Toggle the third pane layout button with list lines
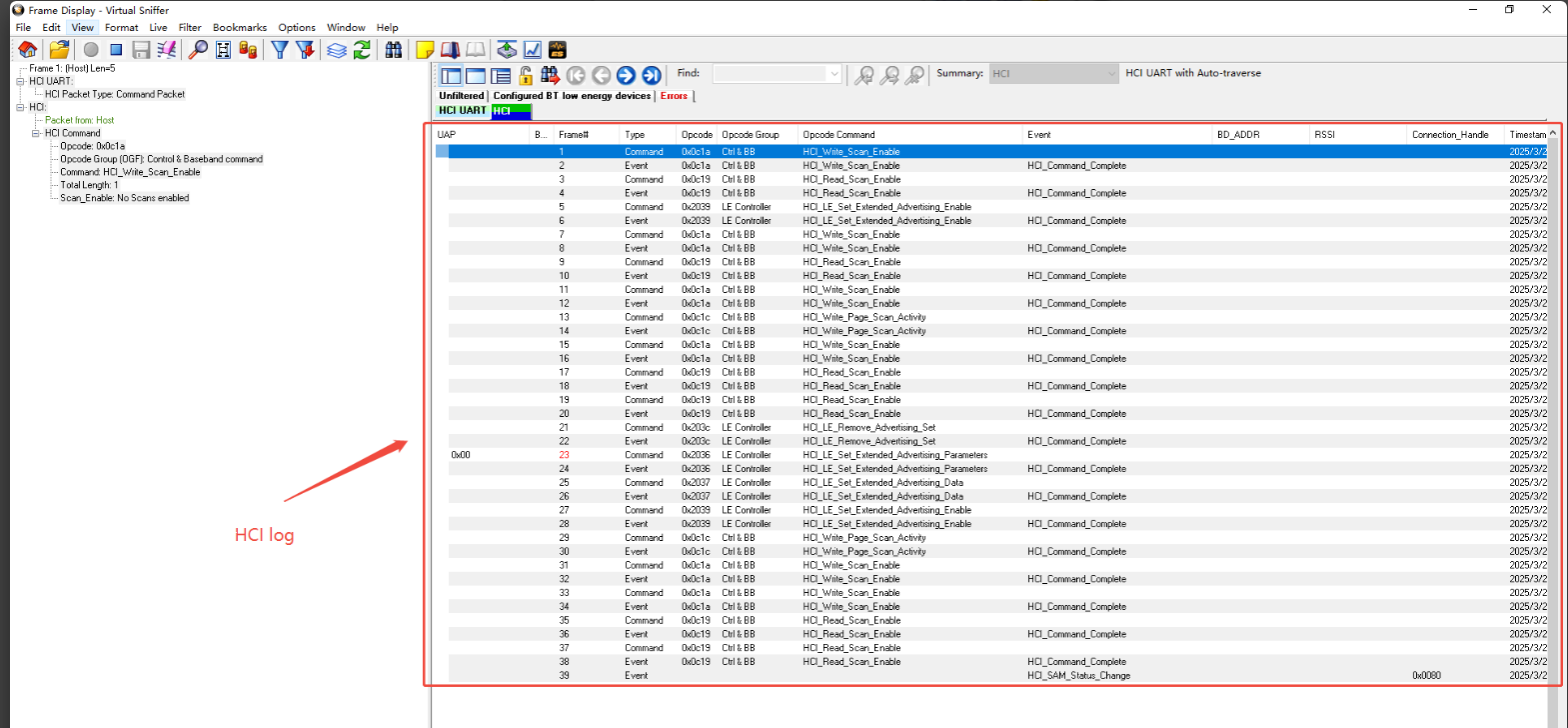The height and width of the screenshot is (728, 1568). [501, 76]
